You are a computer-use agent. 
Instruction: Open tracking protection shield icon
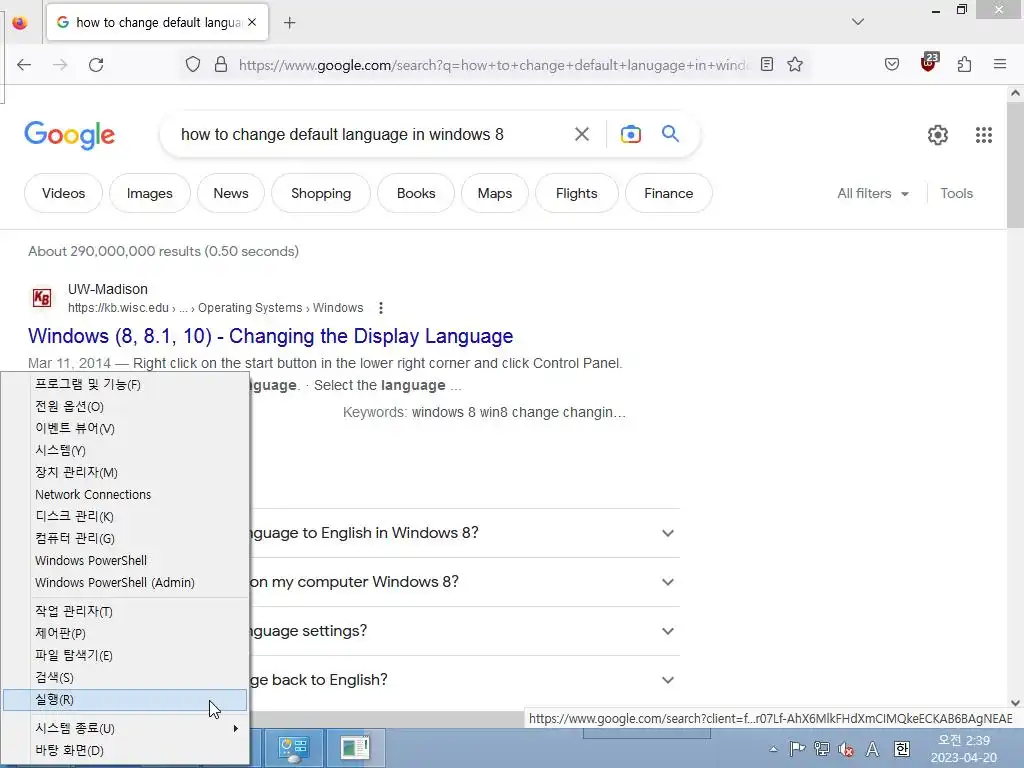point(193,65)
